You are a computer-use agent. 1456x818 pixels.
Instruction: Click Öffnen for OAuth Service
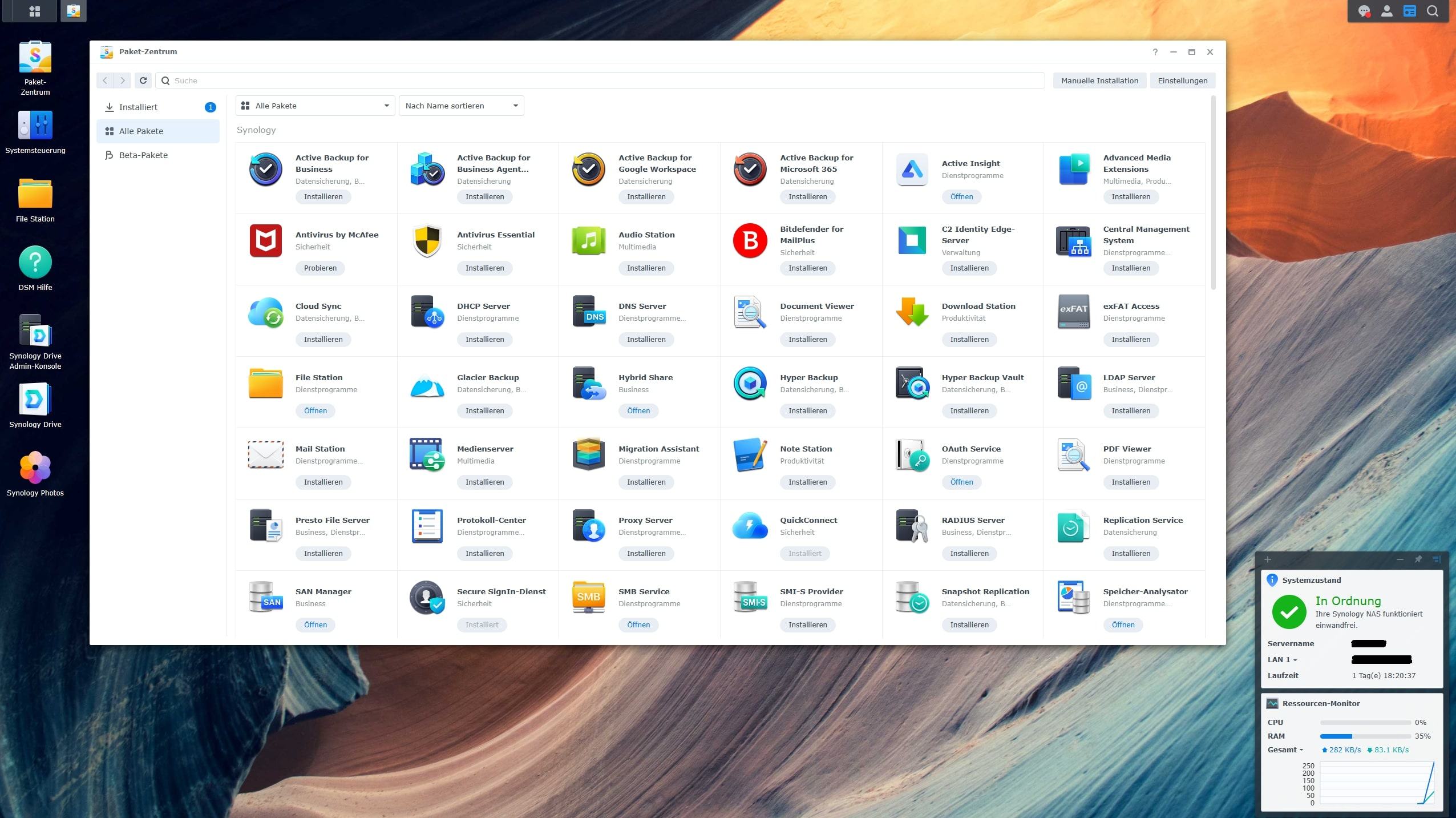pos(961,482)
